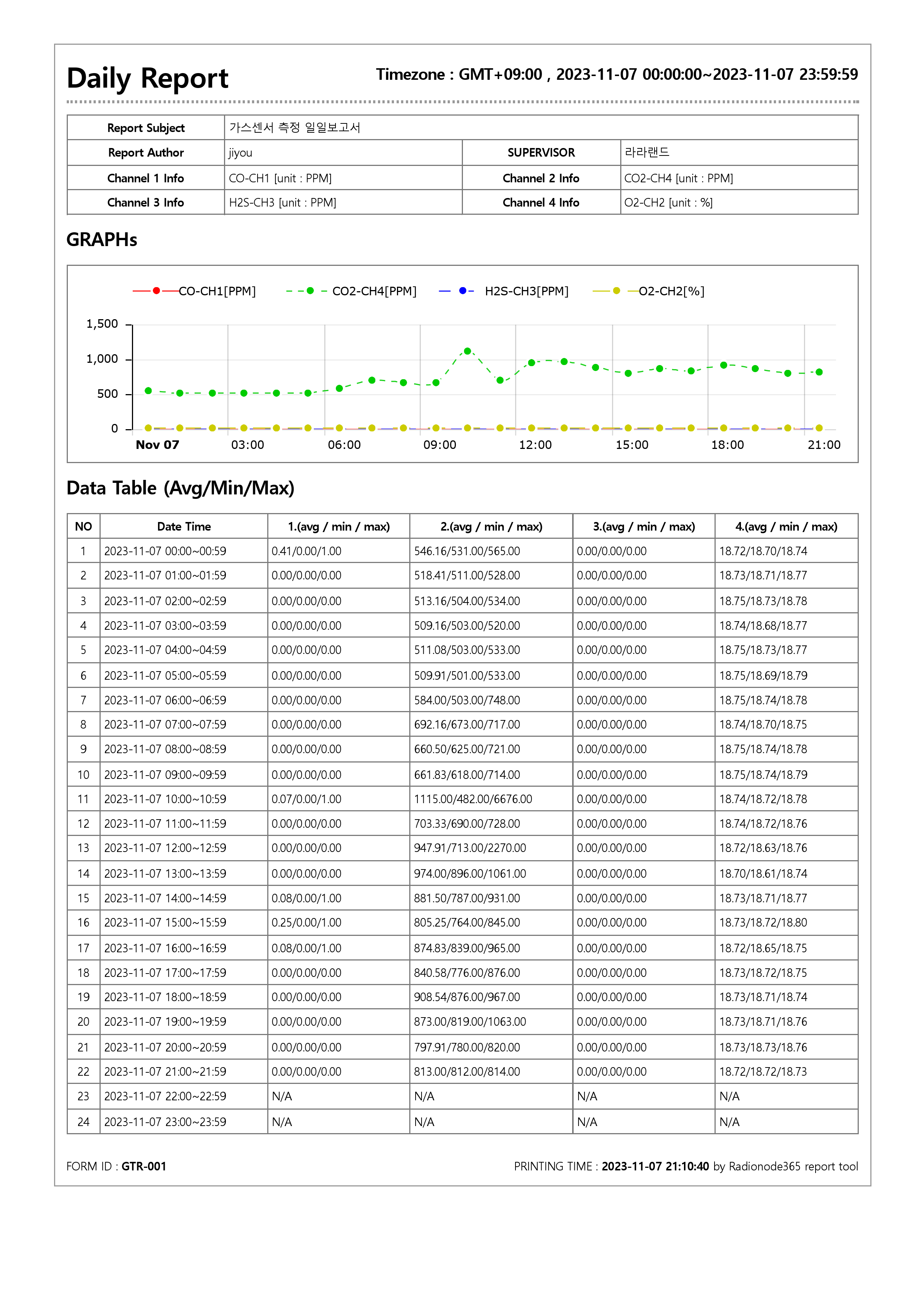Click the 'Nov 07' x-axis label
924x1308 pixels.
click(x=157, y=445)
